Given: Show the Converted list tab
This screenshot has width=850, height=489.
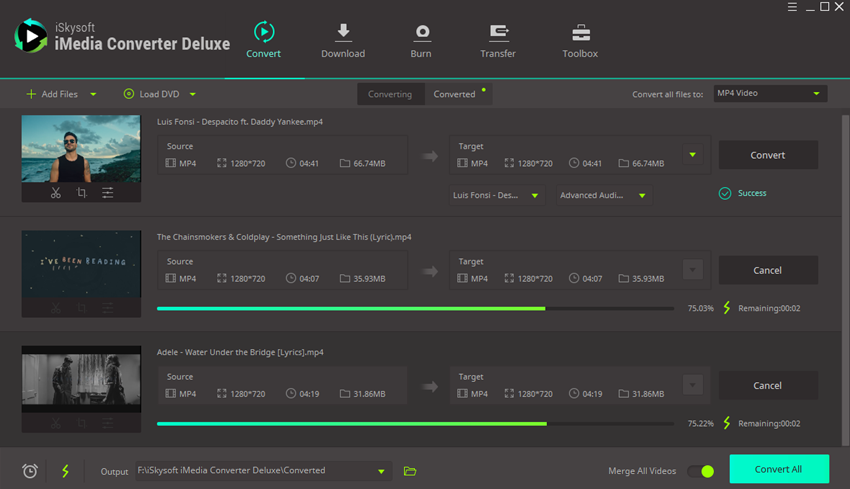Looking at the screenshot, I should 459,94.
